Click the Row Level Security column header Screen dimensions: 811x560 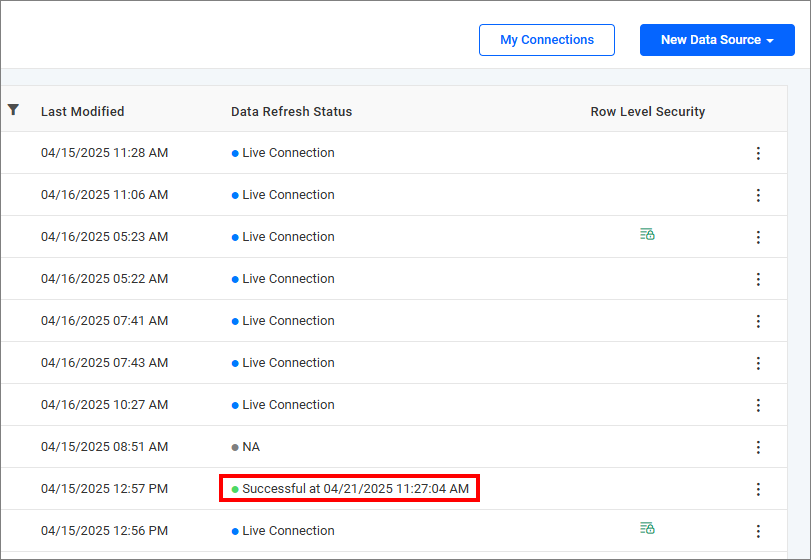647,112
